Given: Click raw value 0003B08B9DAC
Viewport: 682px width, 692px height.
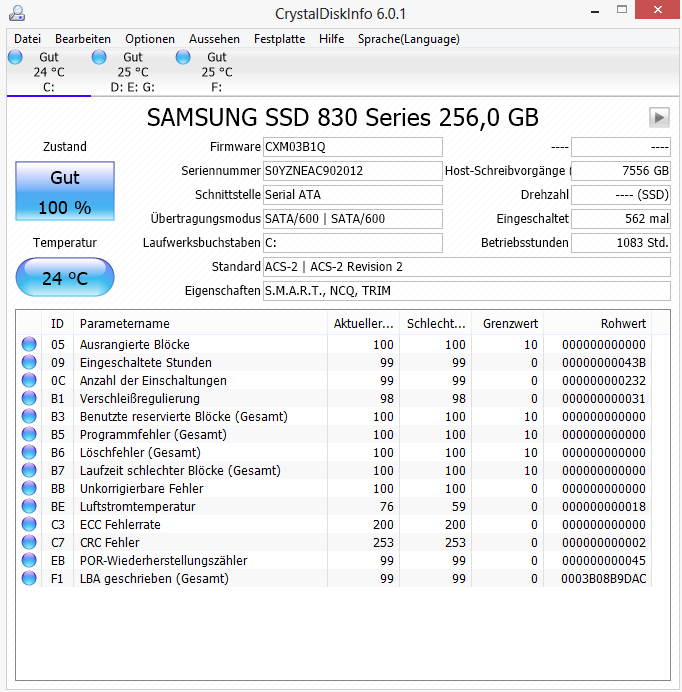Looking at the screenshot, I should click(x=603, y=579).
